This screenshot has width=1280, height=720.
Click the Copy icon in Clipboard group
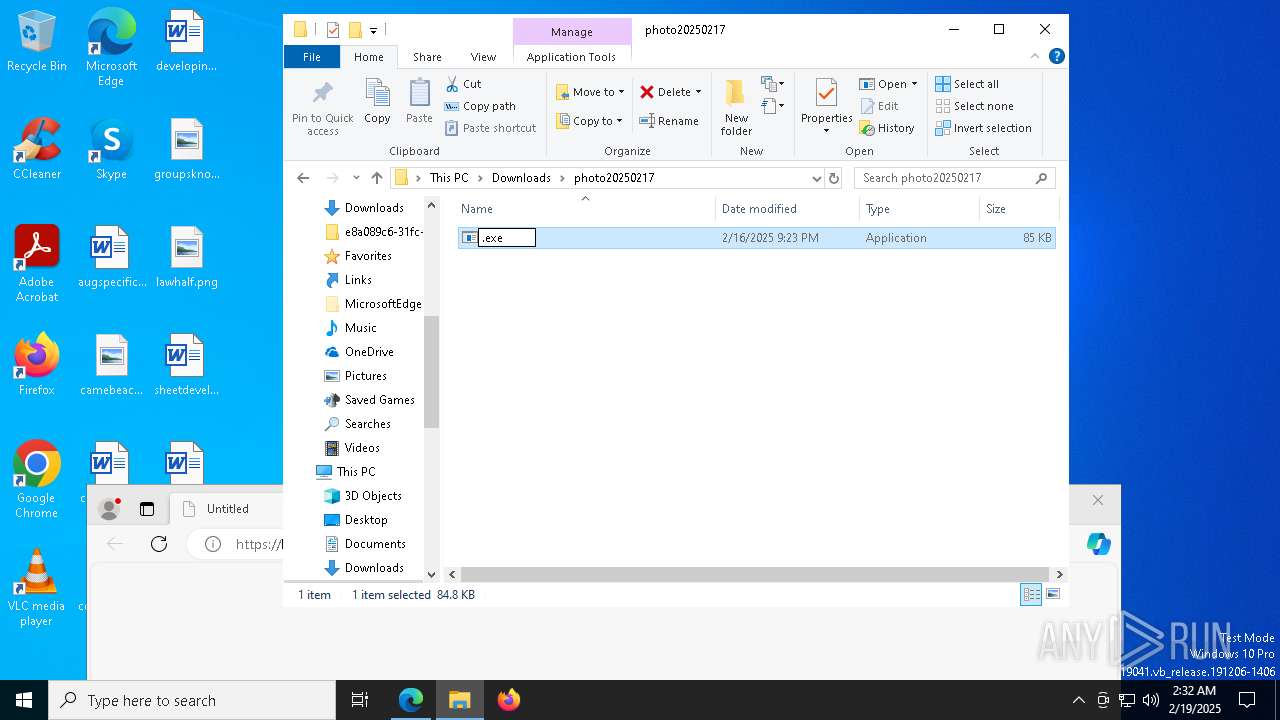[x=377, y=102]
